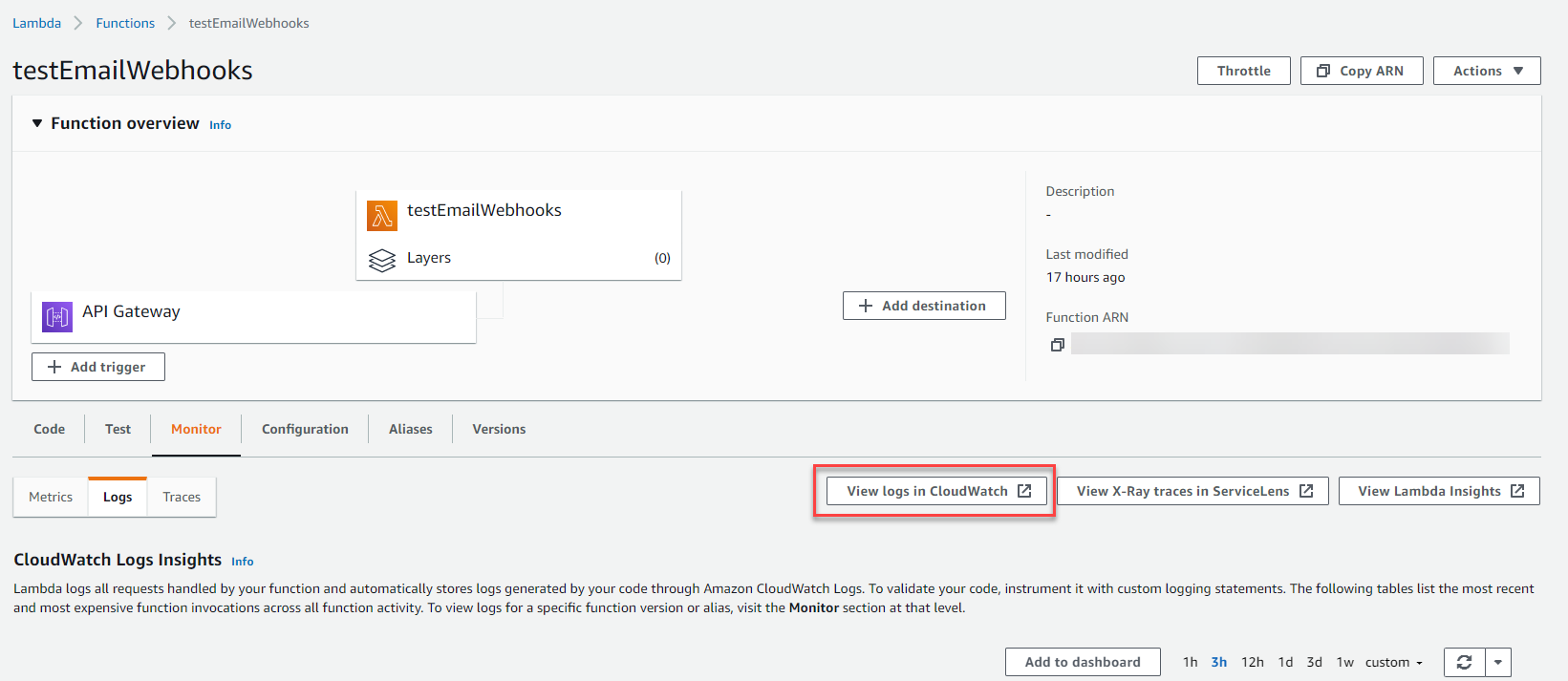Select 3h time range
The width and height of the screenshot is (1568, 681).
pos(1219,662)
